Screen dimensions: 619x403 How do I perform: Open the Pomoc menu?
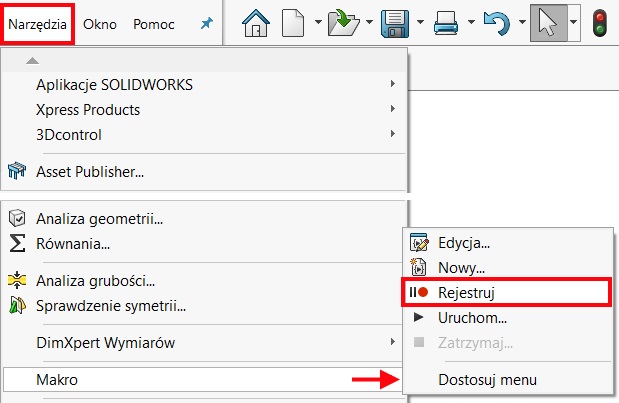point(154,24)
